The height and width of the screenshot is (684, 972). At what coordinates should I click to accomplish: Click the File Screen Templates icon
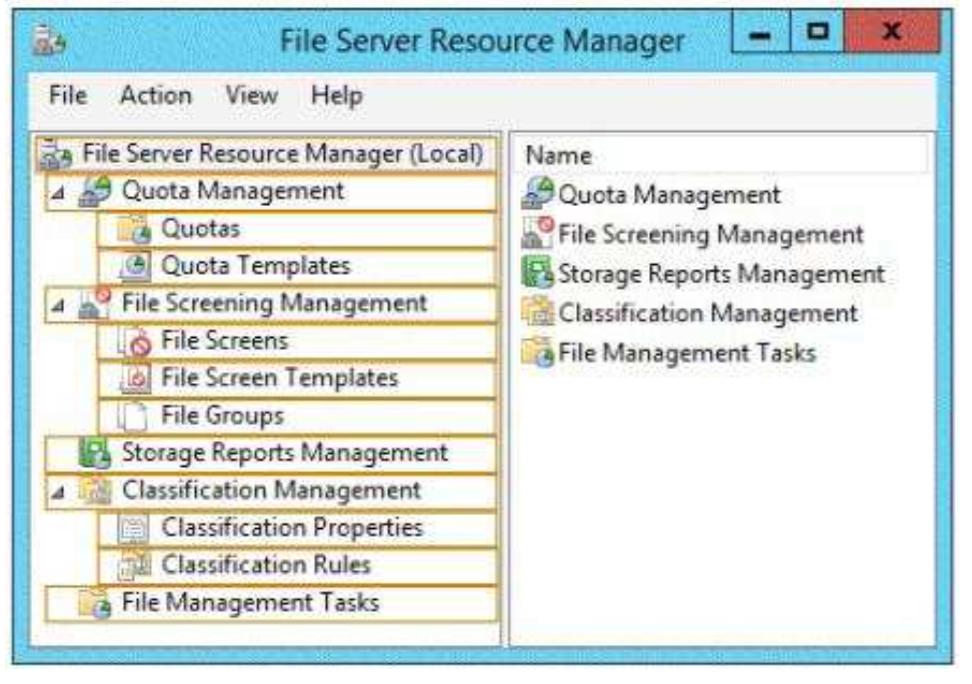click(x=134, y=378)
